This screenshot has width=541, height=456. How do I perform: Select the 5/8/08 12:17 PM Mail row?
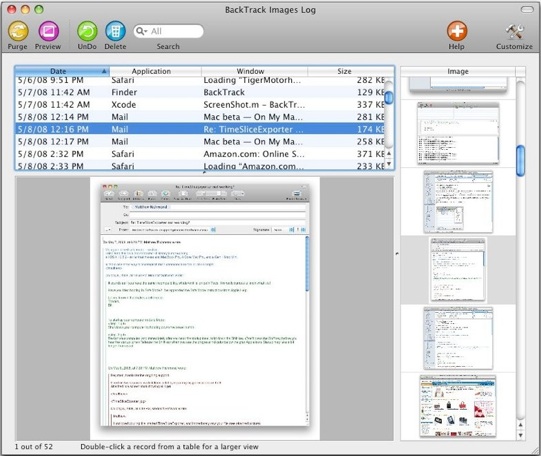tap(200, 141)
